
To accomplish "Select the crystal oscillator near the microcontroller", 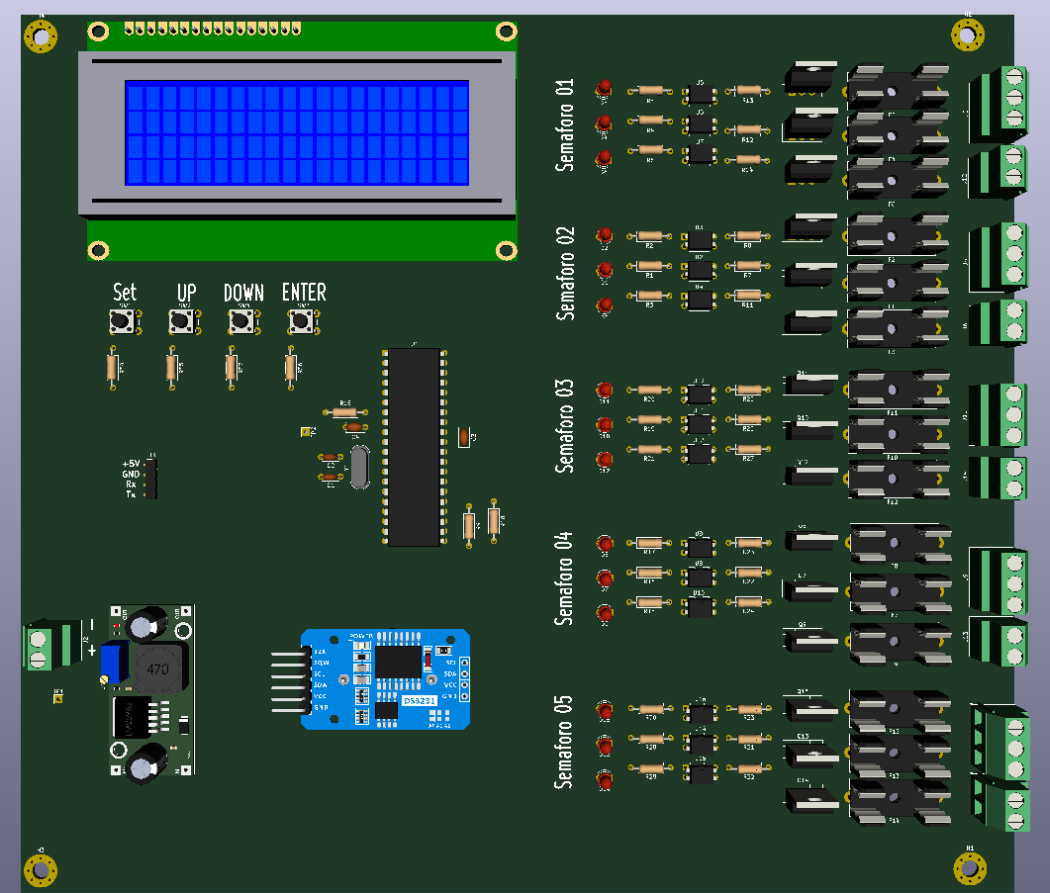I will [362, 467].
